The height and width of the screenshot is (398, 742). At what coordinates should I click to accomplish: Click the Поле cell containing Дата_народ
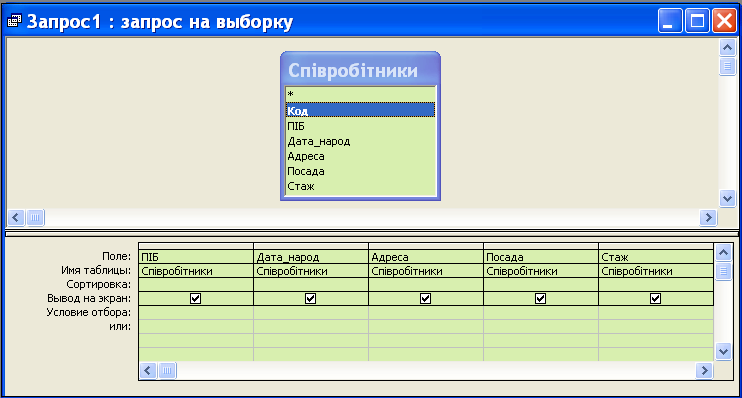click(311, 256)
